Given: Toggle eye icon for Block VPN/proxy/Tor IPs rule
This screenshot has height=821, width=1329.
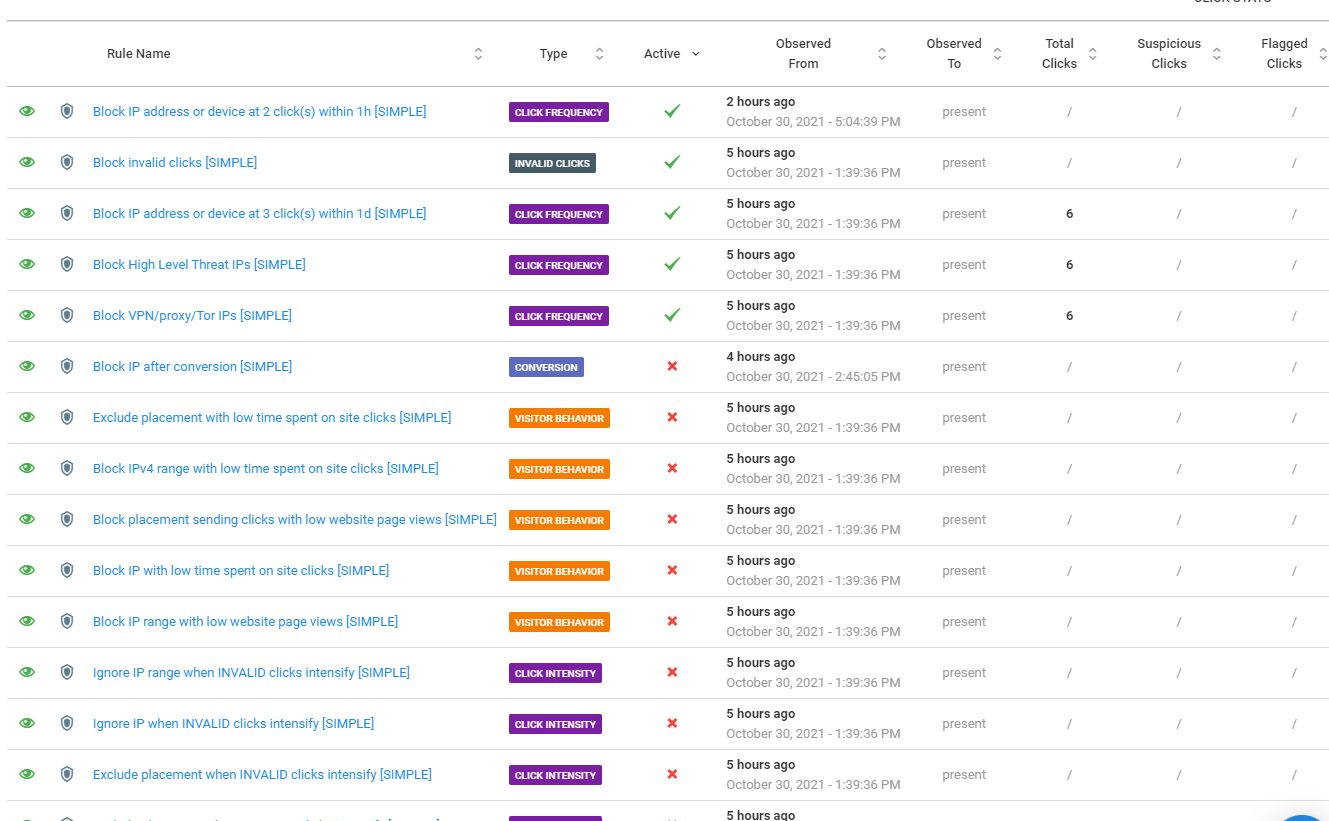Looking at the screenshot, I should coord(27,315).
